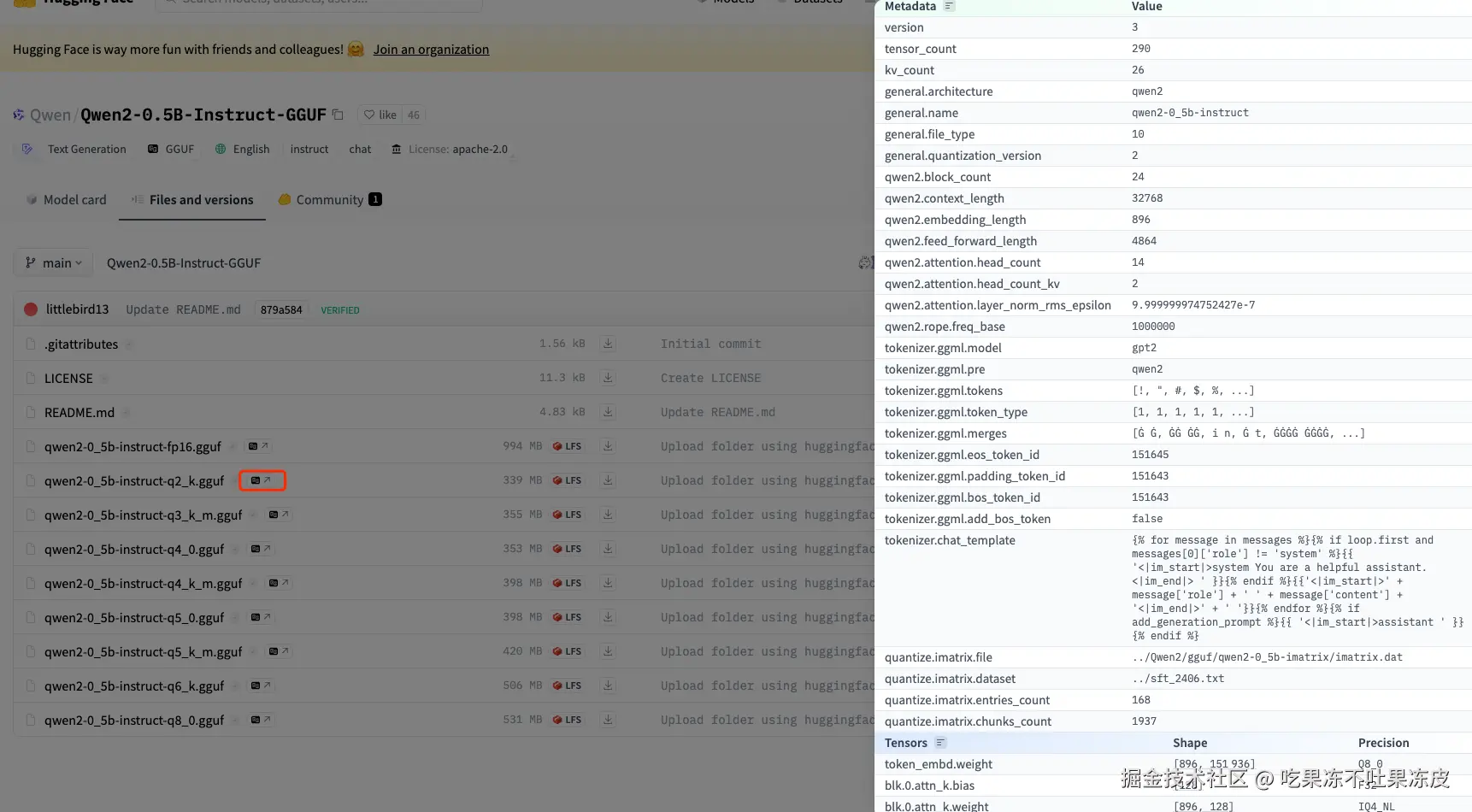The height and width of the screenshot is (812, 1472).
Task: Select the quantize.imatrix.dataset value ../sft_2406.txt
Action: coord(1178,679)
